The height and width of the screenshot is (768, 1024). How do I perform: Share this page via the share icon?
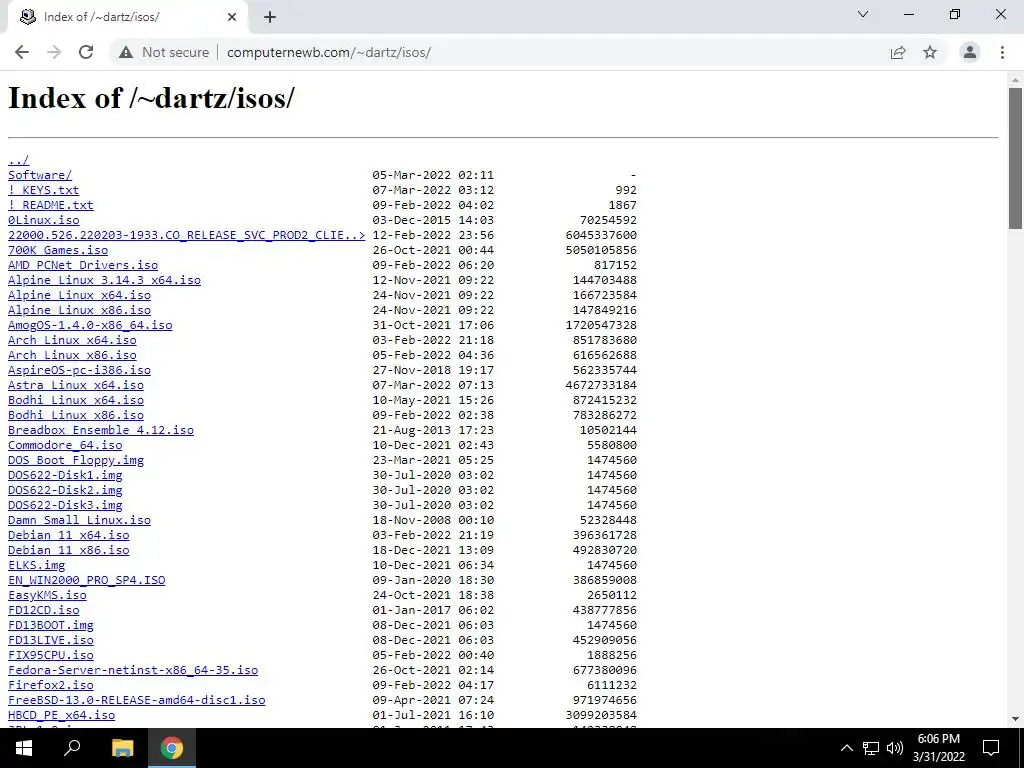coord(898,52)
